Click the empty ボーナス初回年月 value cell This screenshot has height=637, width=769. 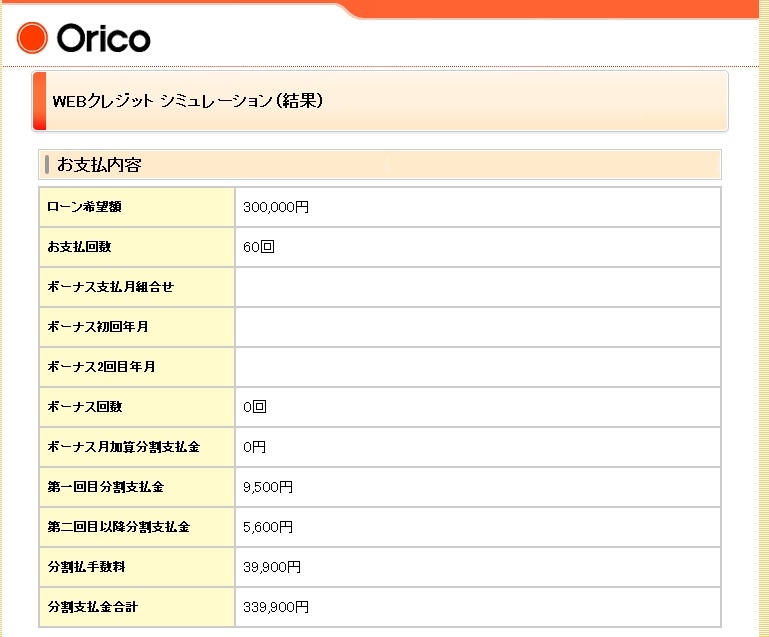tap(477, 327)
